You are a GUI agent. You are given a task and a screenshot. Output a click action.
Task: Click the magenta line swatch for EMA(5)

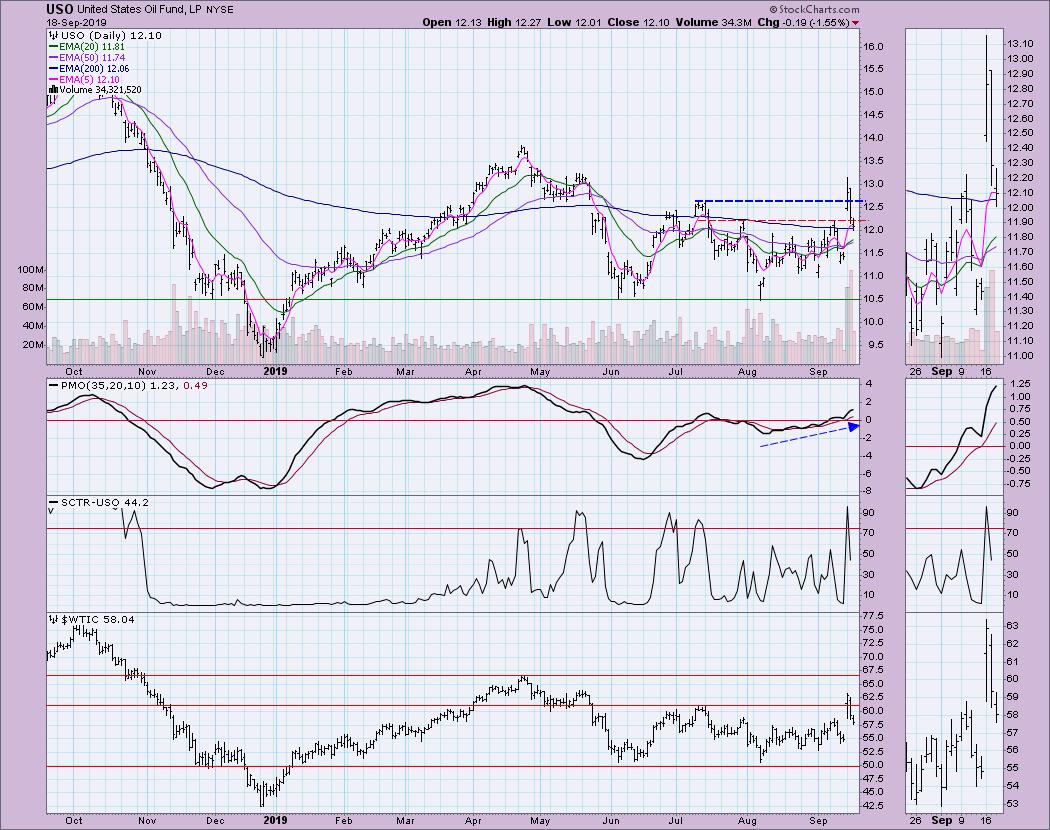coord(53,79)
